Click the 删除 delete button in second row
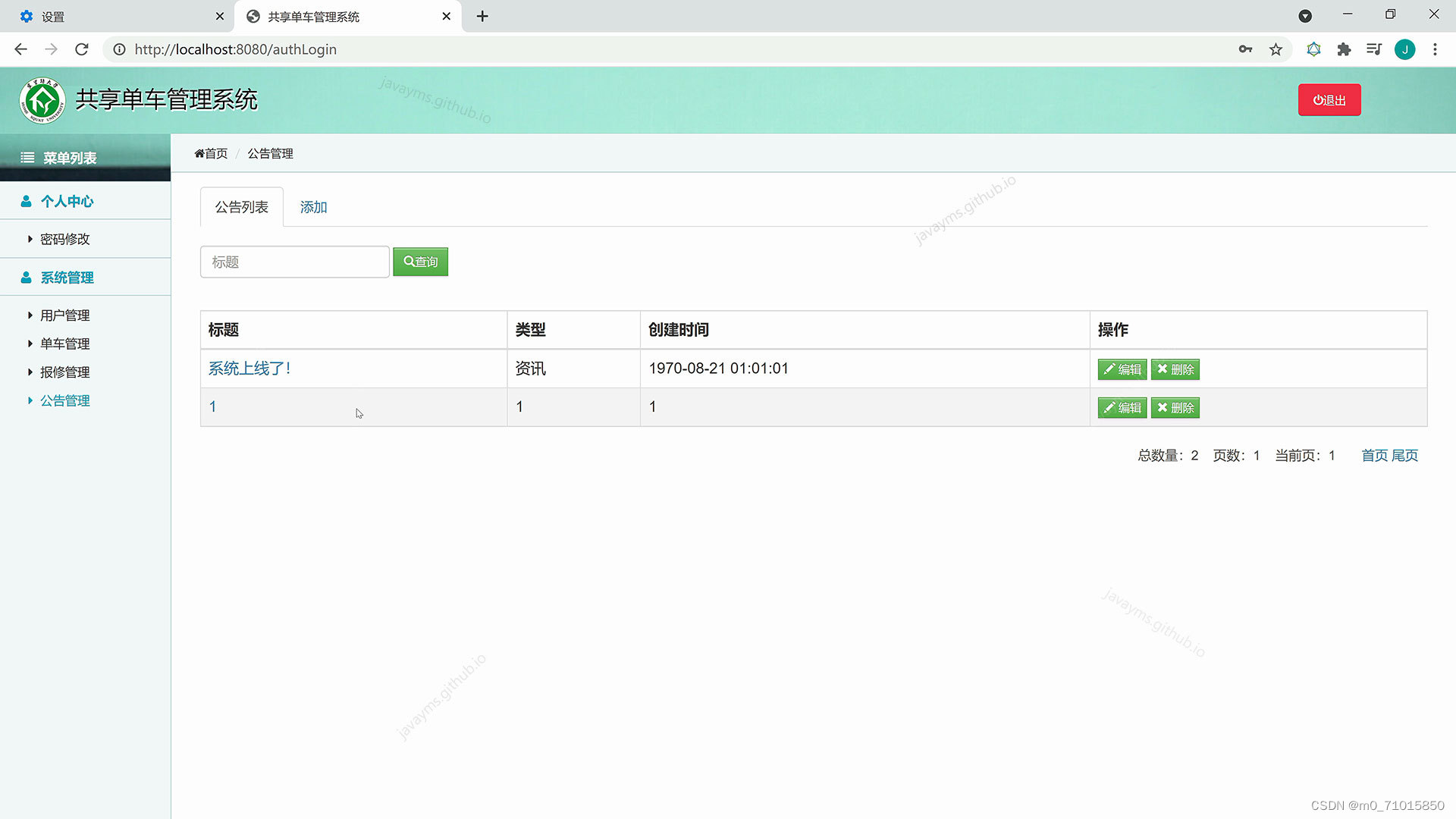This screenshot has height=819, width=1456. coord(1175,408)
